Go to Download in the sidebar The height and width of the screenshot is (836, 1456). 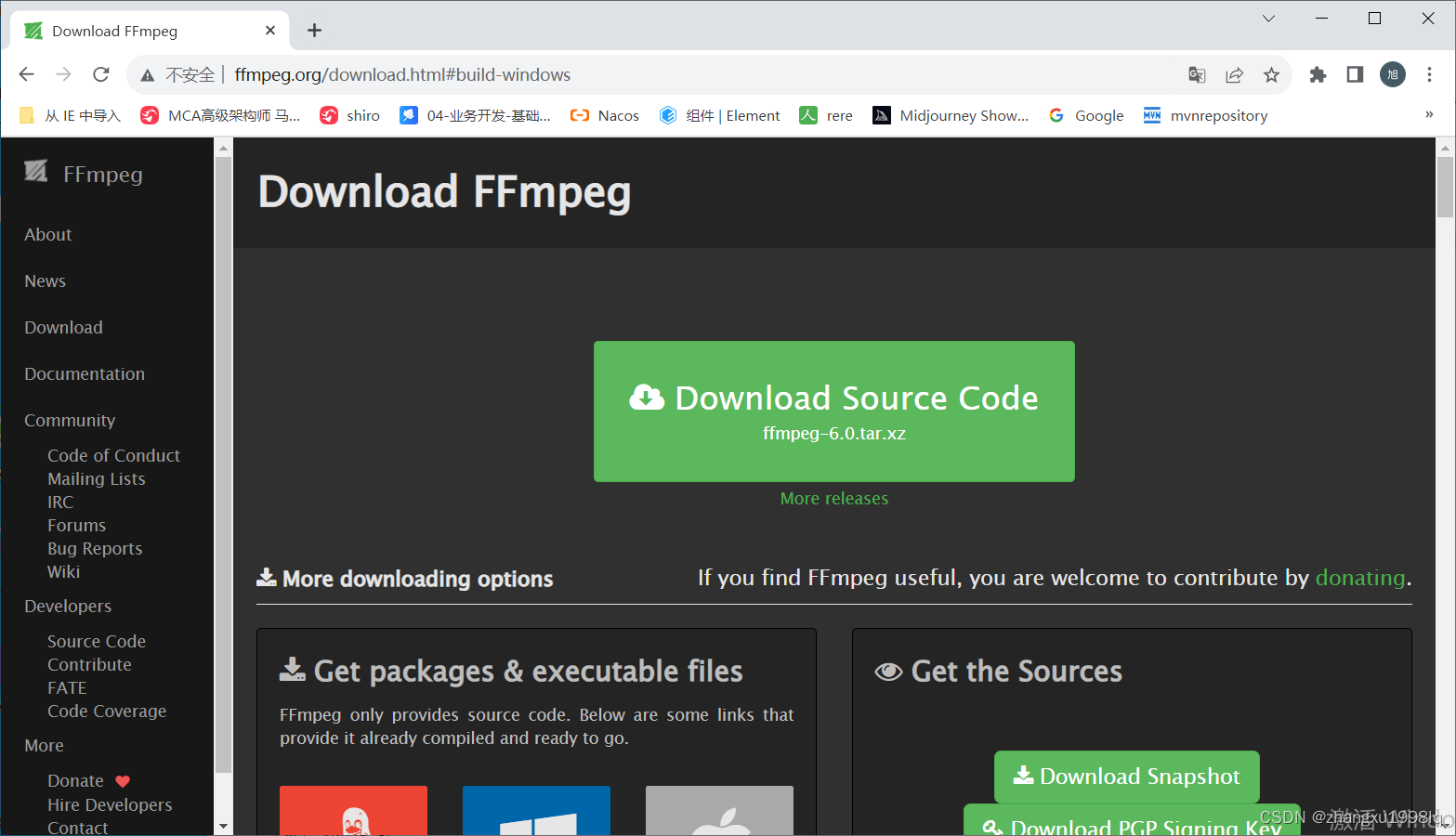click(x=63, y=328)
